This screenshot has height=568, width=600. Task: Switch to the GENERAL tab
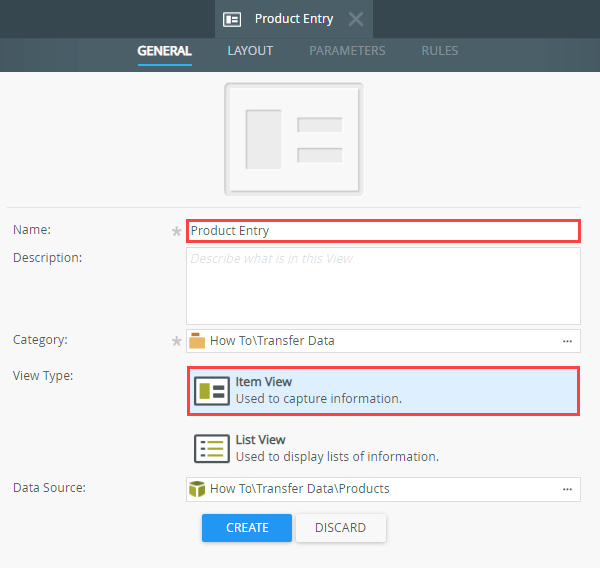165,51
